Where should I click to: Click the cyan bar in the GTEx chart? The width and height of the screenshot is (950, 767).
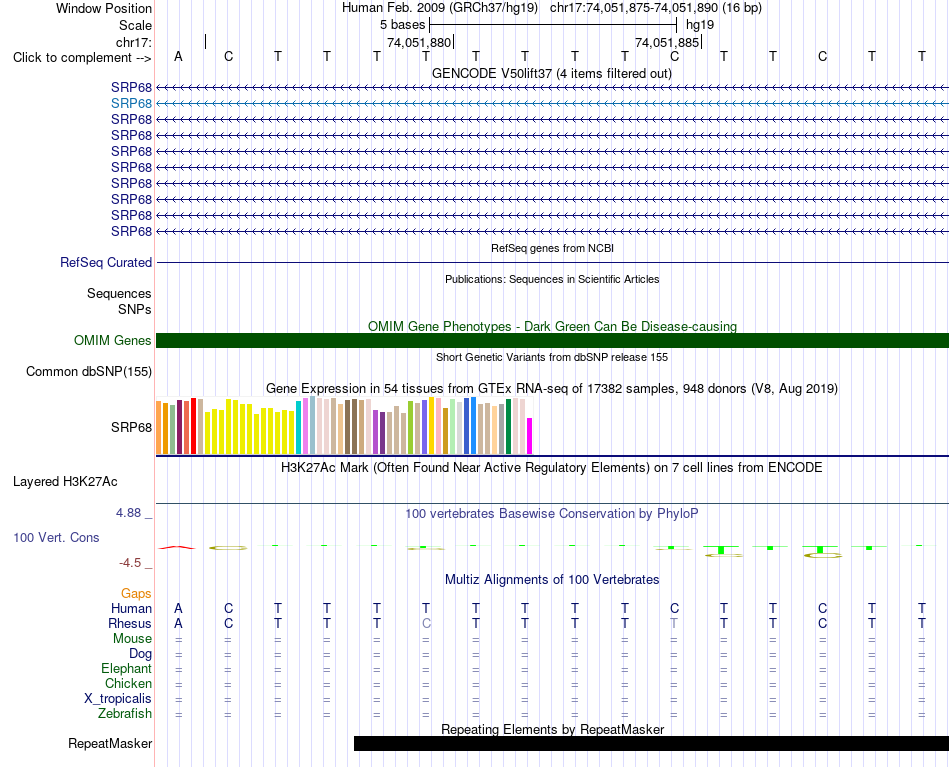coord(299,427)
